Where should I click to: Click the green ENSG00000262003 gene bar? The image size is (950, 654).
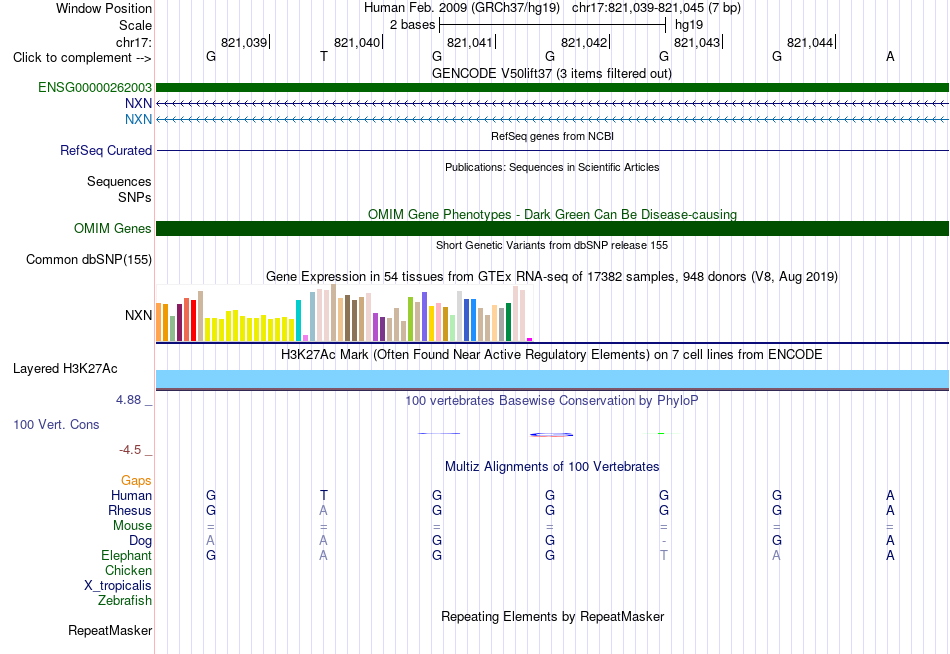pyautogui.click(x=552, y=87)
